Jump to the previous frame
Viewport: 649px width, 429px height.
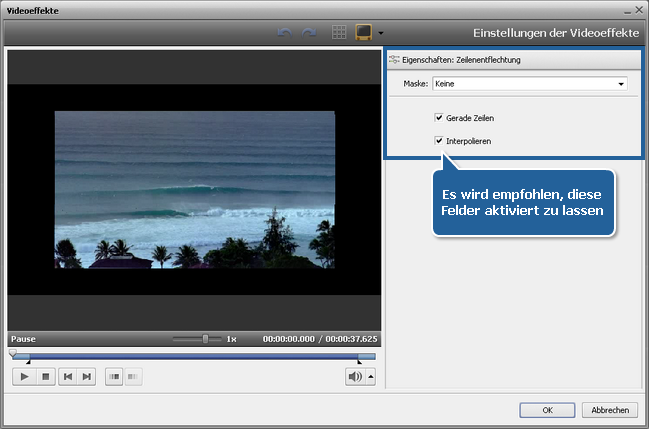click(68, 376)
